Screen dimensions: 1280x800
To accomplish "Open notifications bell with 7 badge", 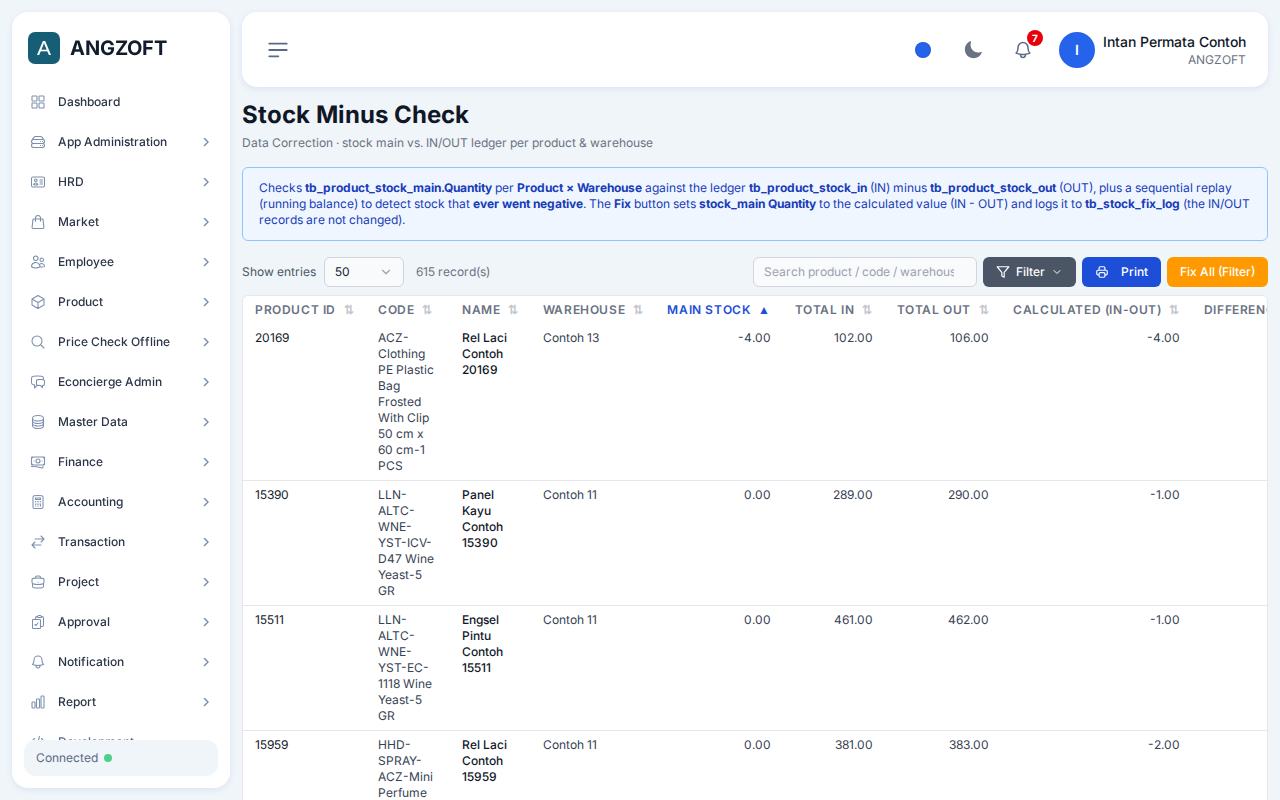I will tap(1023, 50).
